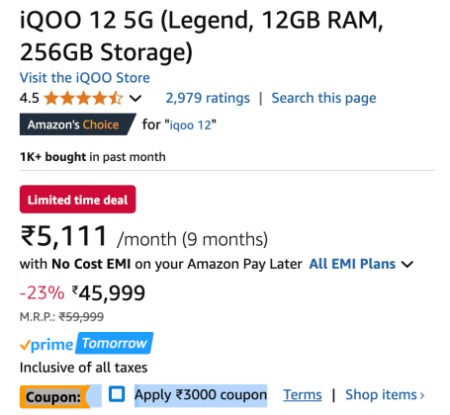Click the arrow after Shop items

point(422,396)
